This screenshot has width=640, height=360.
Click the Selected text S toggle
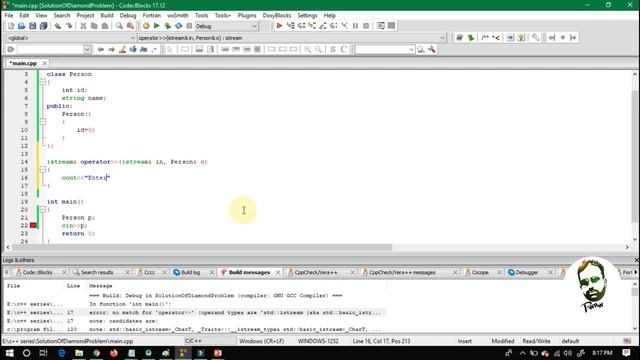[x=333, y=49]
